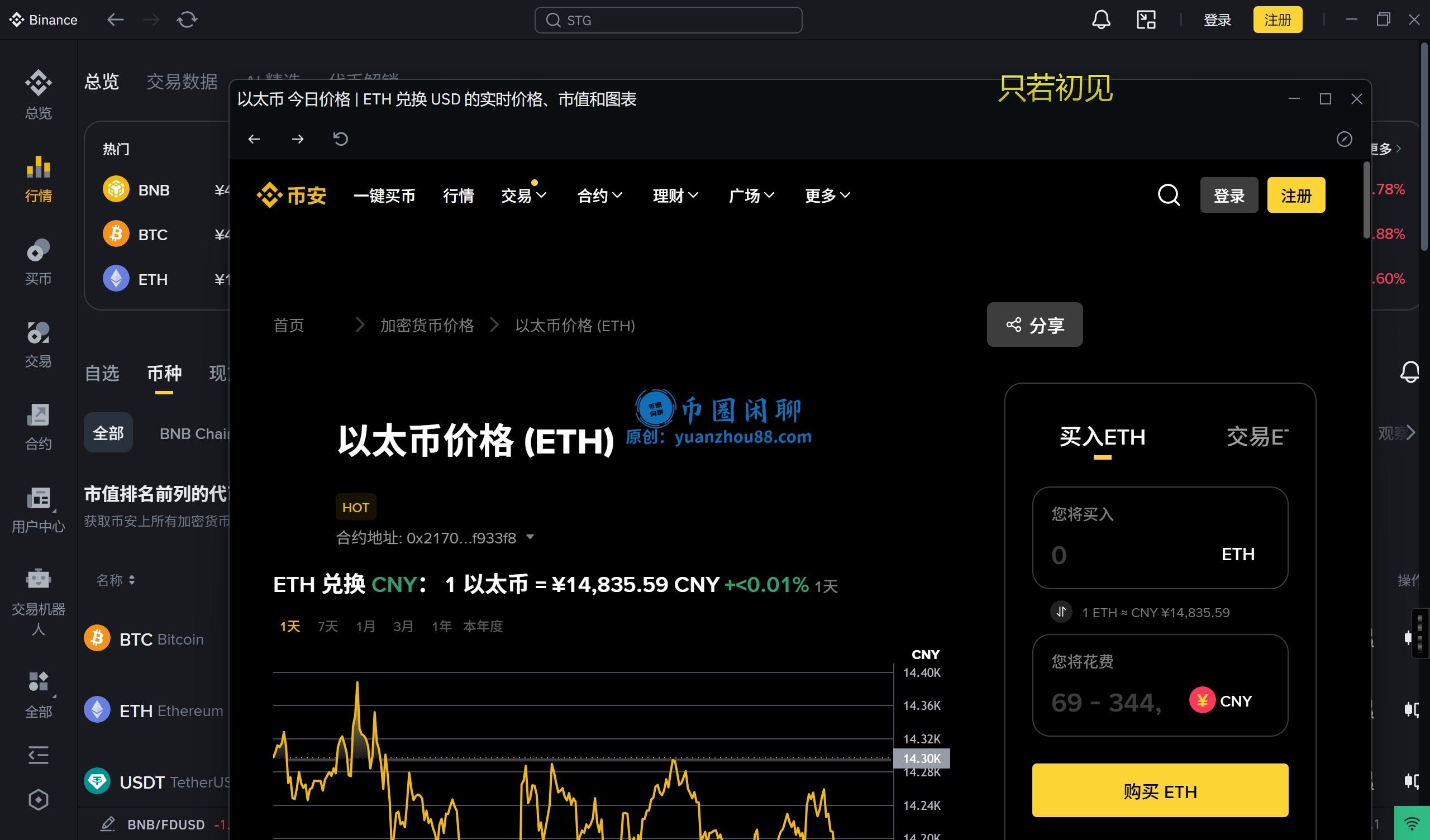Click the search magnifier on 币安 page
Image resolution: width=1430 pixels, height=840 pixels.
point(1169,195)
